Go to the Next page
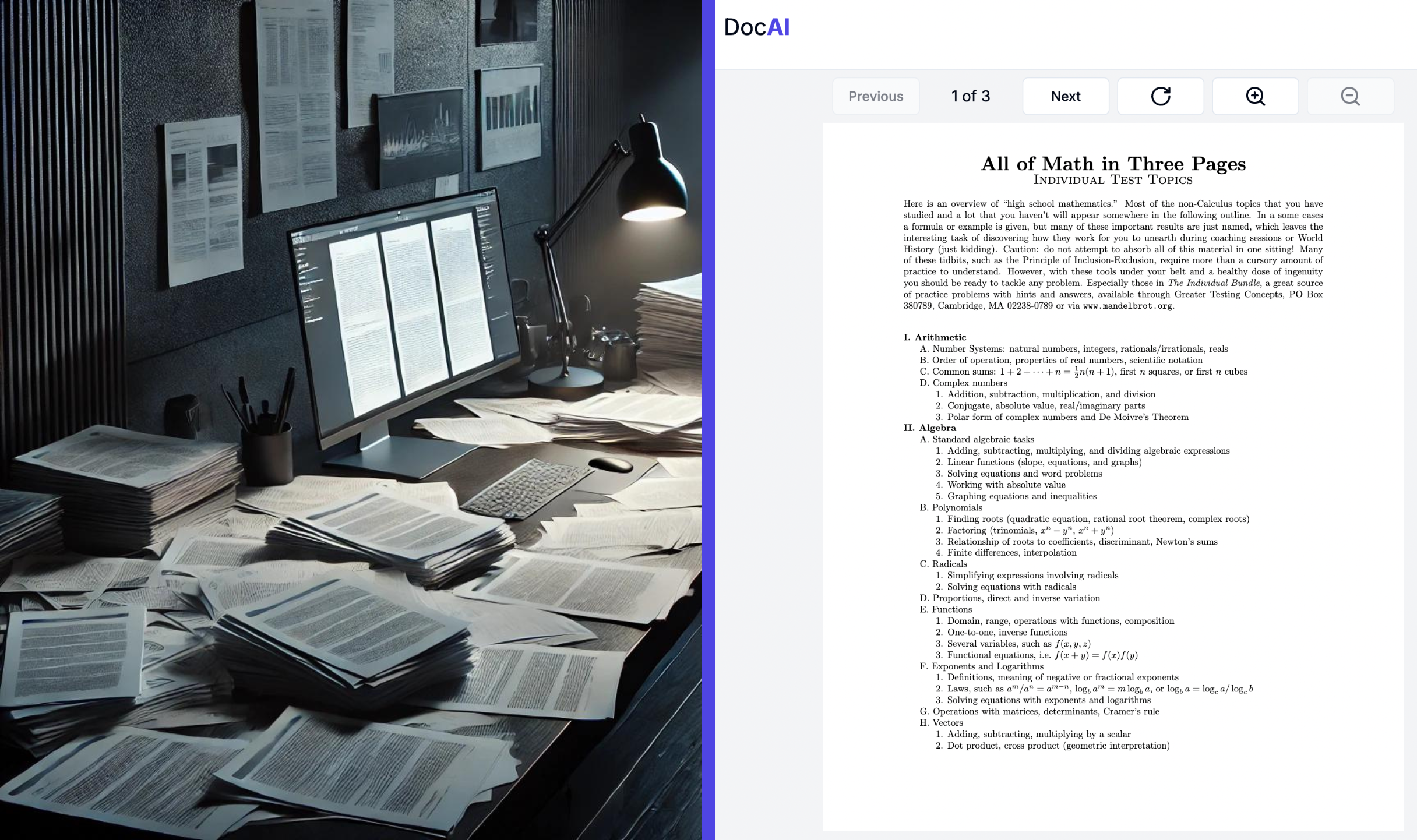1417x840 pixels. point(1065,96)
